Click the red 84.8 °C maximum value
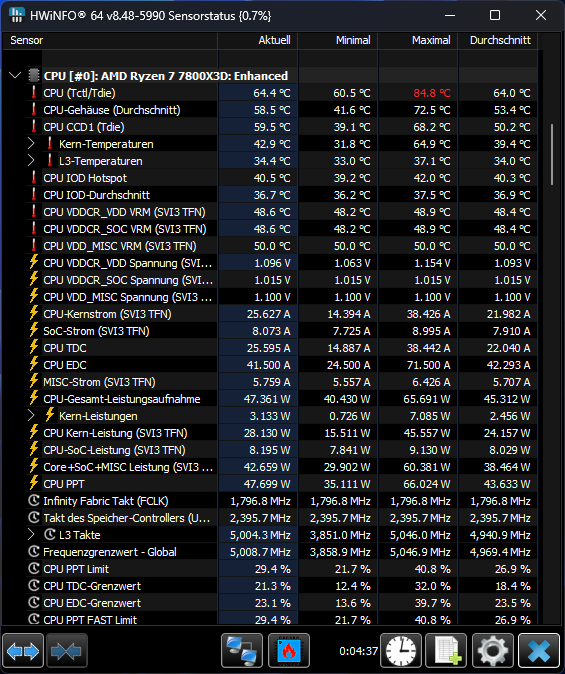565x674 pixels. click(x=432, y=93)
